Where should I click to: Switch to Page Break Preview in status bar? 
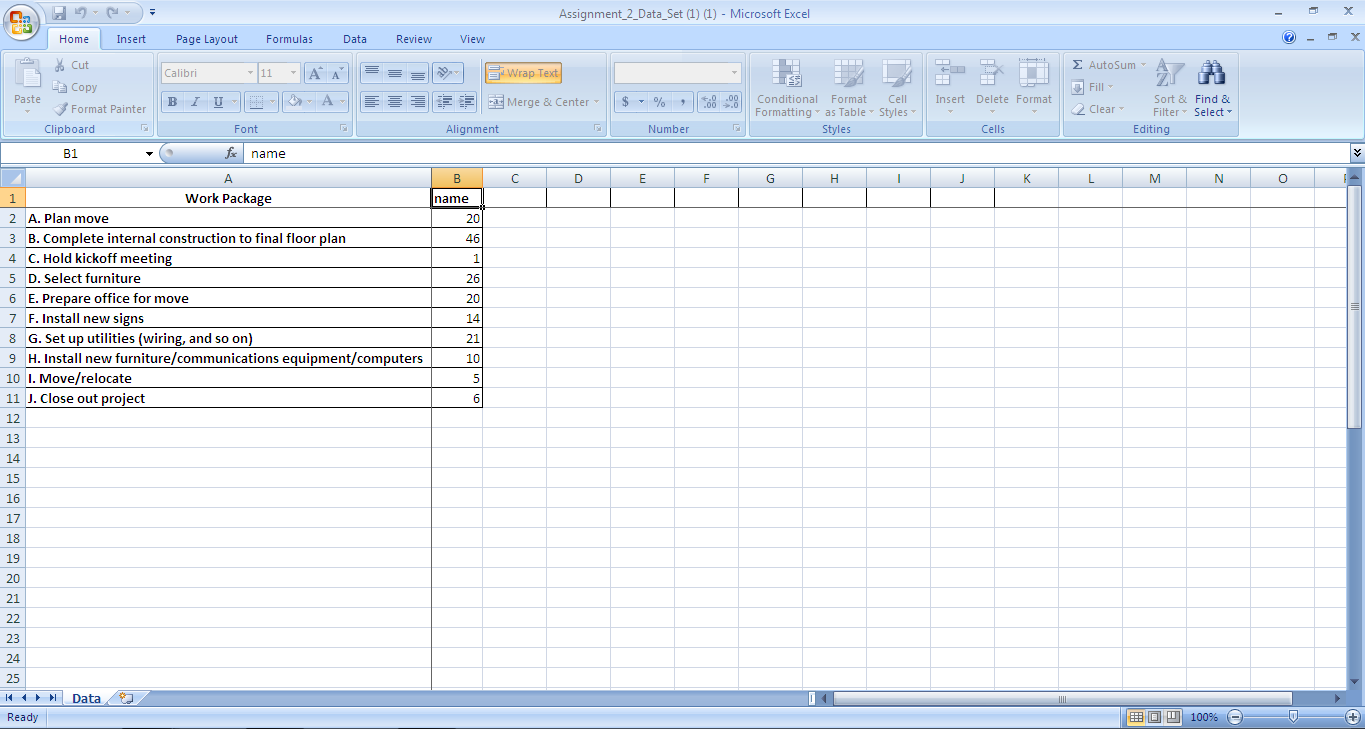click(x=1173, y=717)
